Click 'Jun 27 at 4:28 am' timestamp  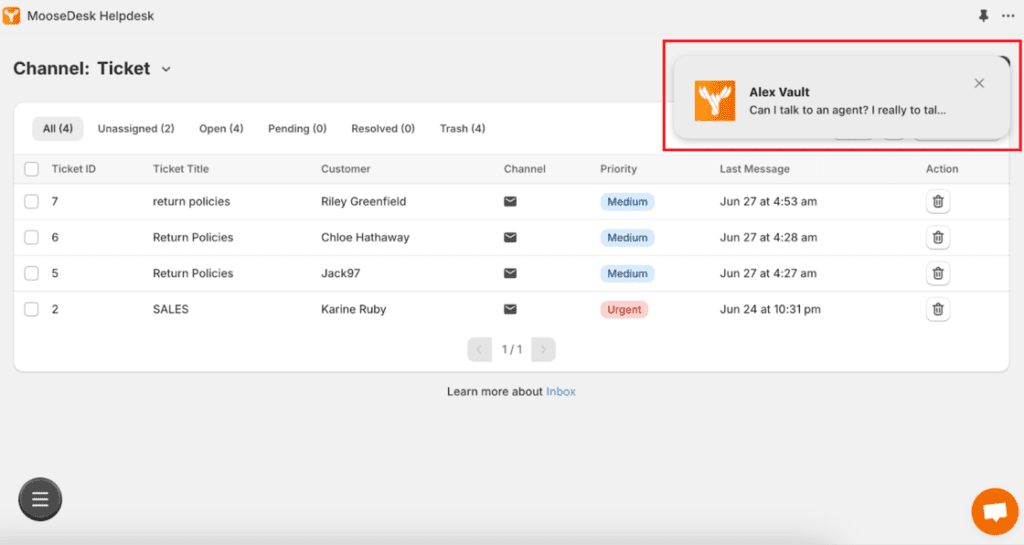[x=768, y=238]
